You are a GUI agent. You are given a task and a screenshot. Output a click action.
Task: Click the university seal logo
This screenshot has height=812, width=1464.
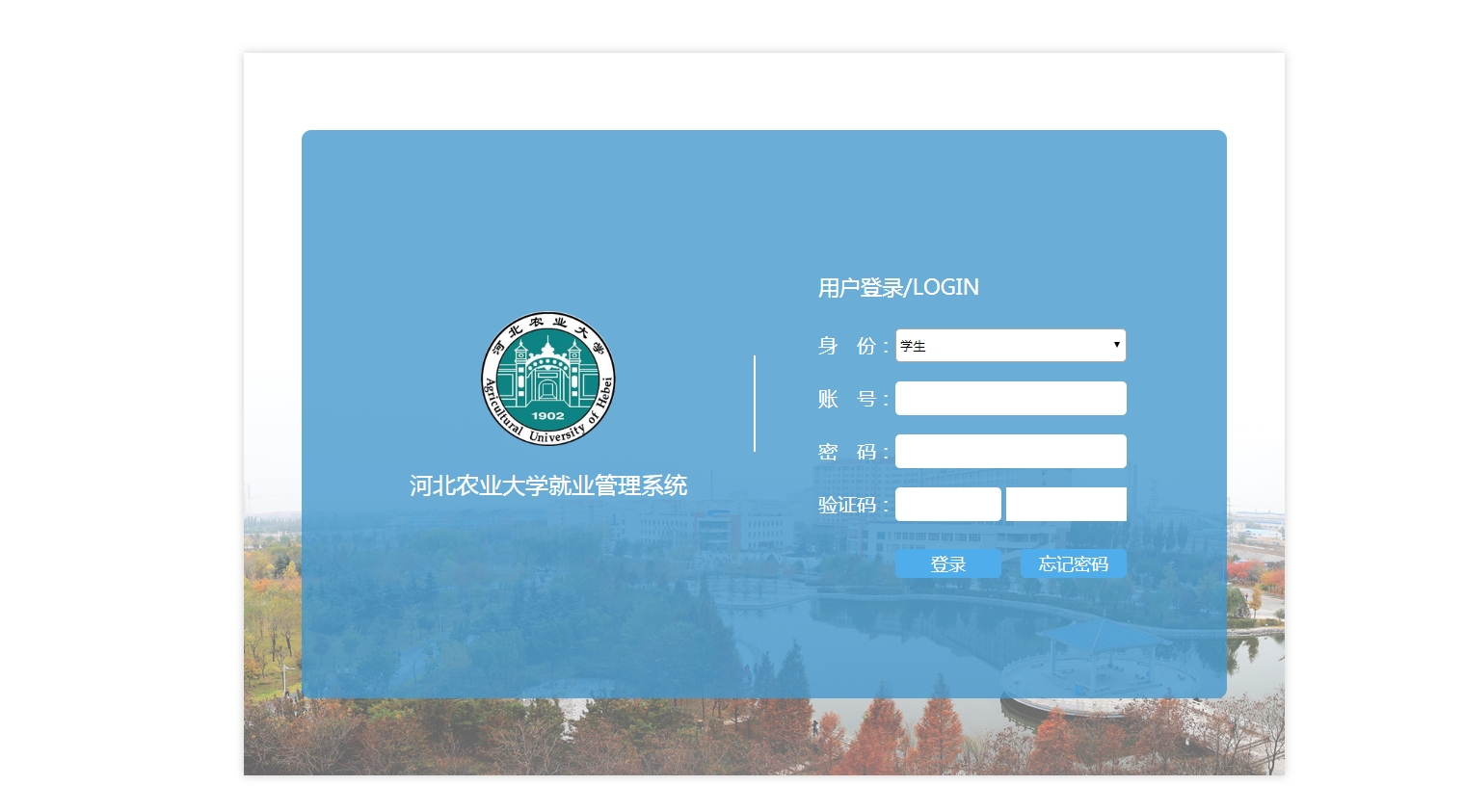tap(547, 377)
